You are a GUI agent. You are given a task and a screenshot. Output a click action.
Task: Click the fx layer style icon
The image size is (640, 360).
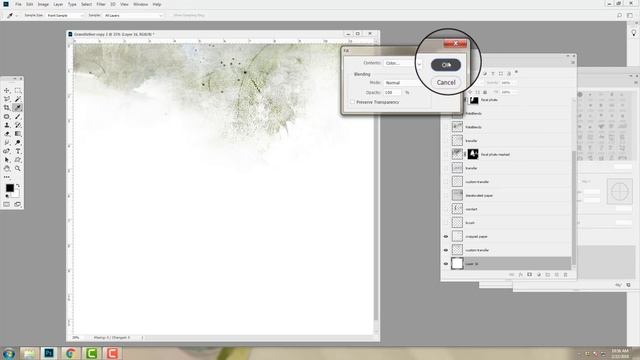[x=521, y=275]
